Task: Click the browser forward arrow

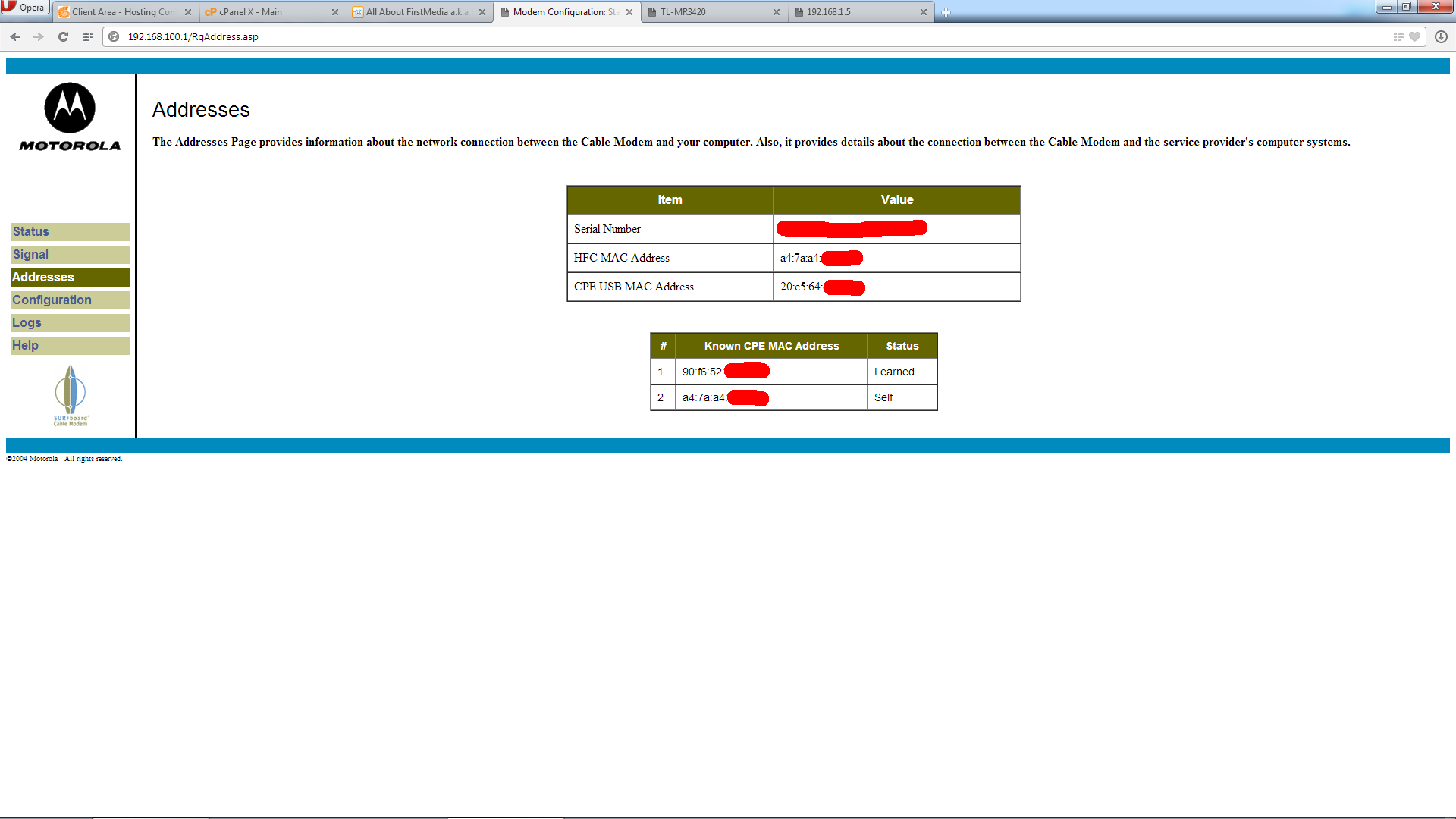Action: coord(39,36)
